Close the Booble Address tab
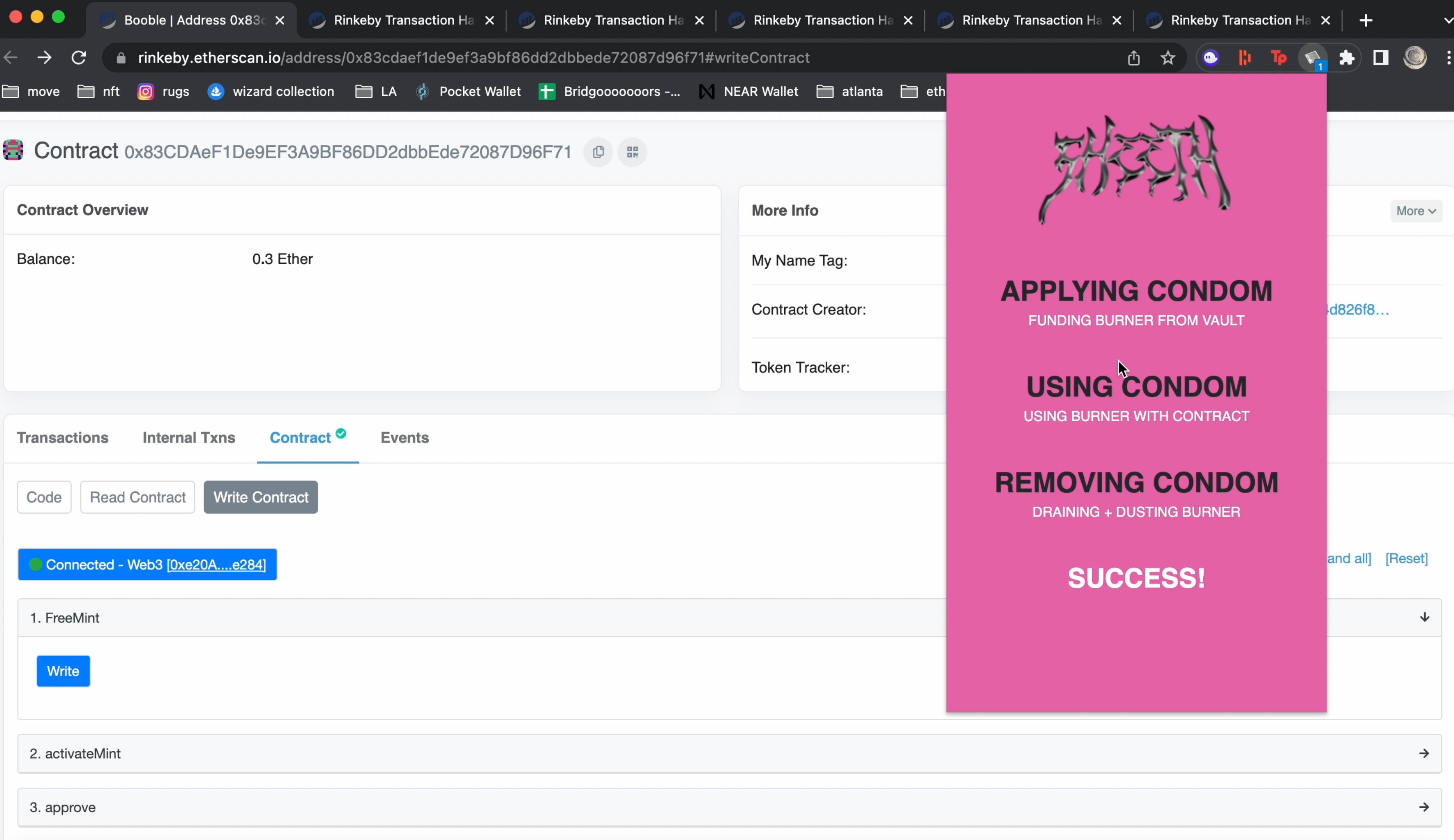 click(280, 20)
